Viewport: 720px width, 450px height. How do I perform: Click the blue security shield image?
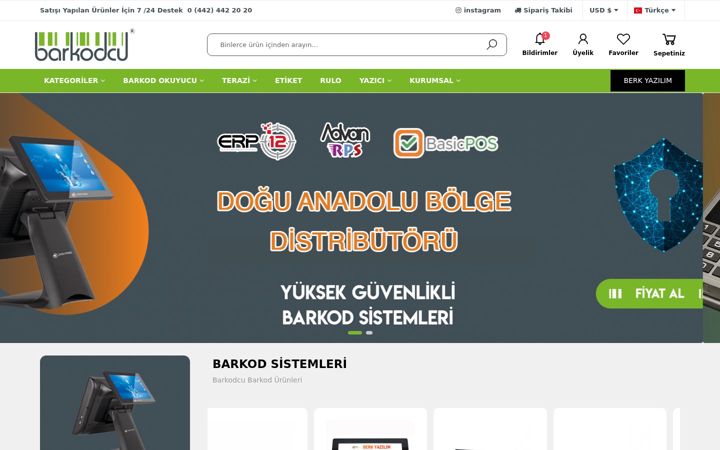(x=658, y=195)
